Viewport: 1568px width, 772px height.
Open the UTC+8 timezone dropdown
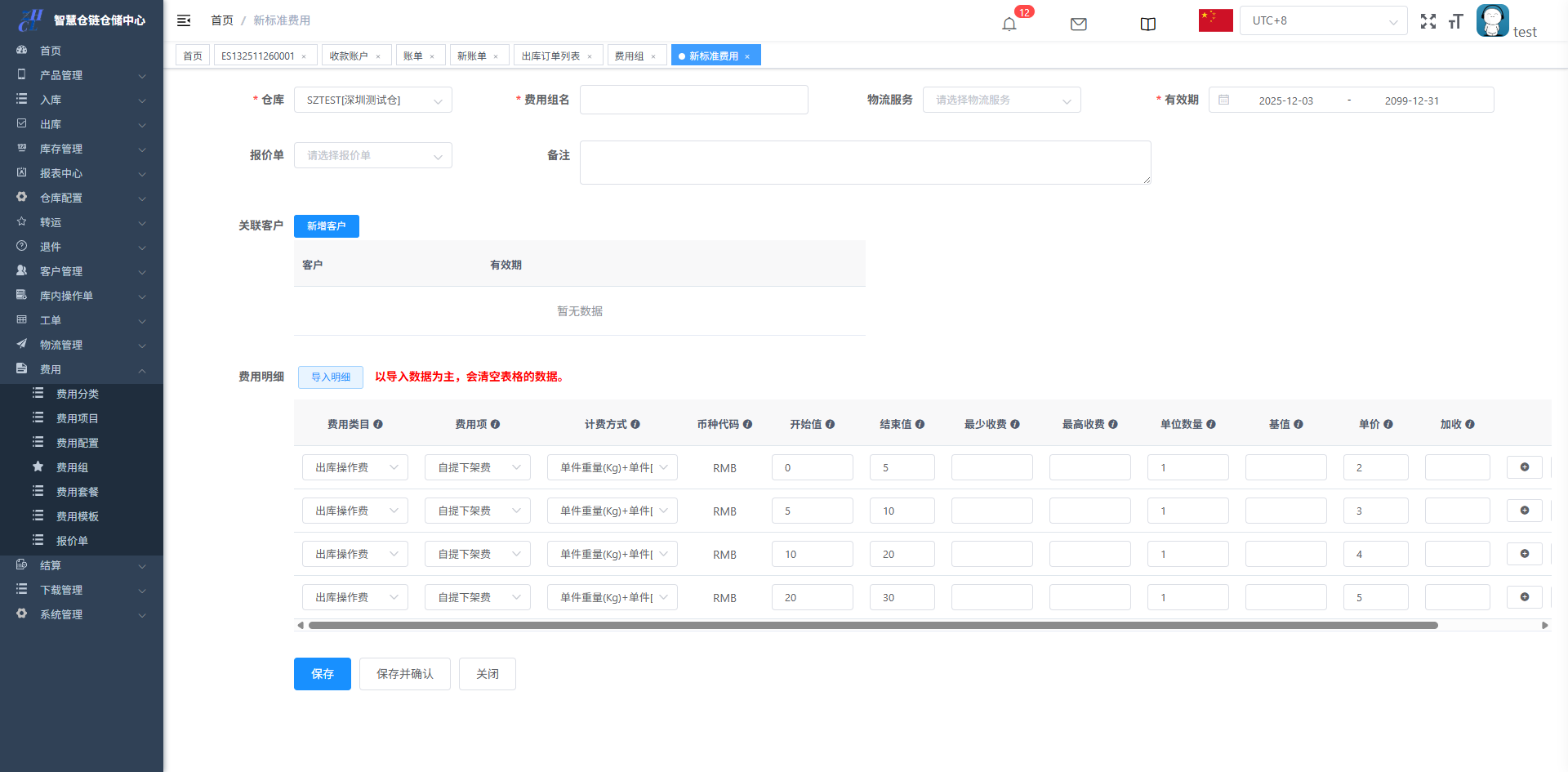(1323, 20)
